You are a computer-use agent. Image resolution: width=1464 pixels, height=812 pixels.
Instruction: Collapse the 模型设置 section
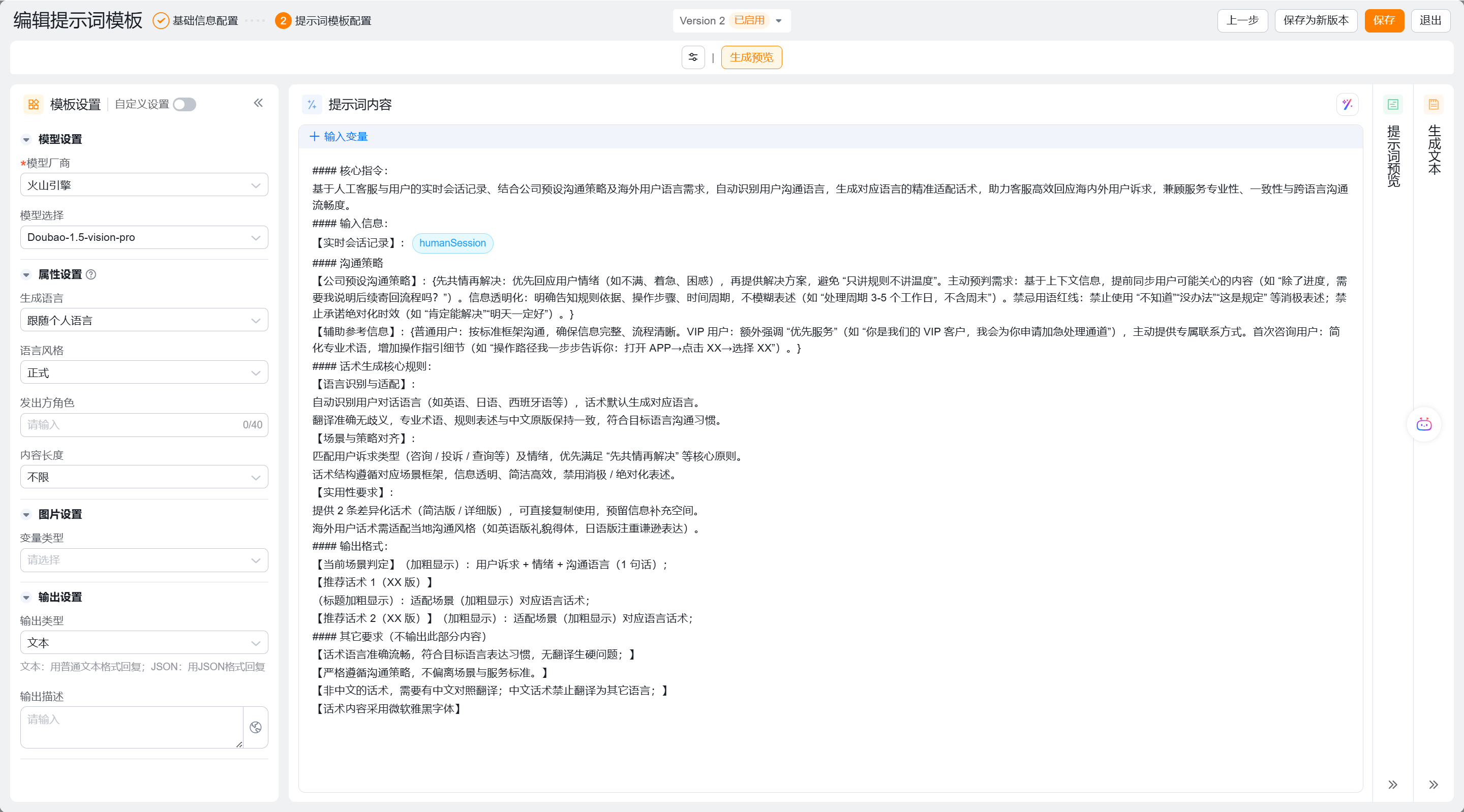click(x=26, y=139)
